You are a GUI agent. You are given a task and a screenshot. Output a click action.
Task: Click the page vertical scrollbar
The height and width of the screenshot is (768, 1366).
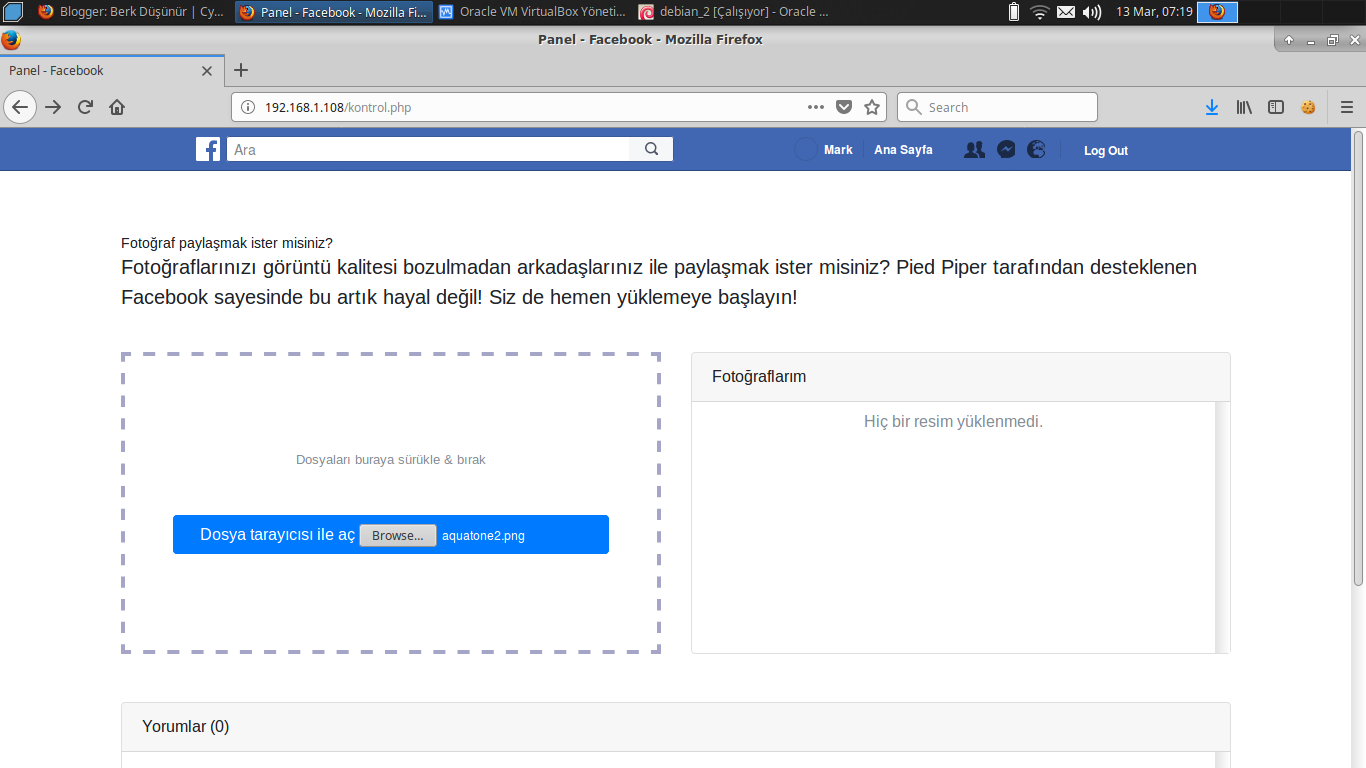click(x=1358, y=358)
